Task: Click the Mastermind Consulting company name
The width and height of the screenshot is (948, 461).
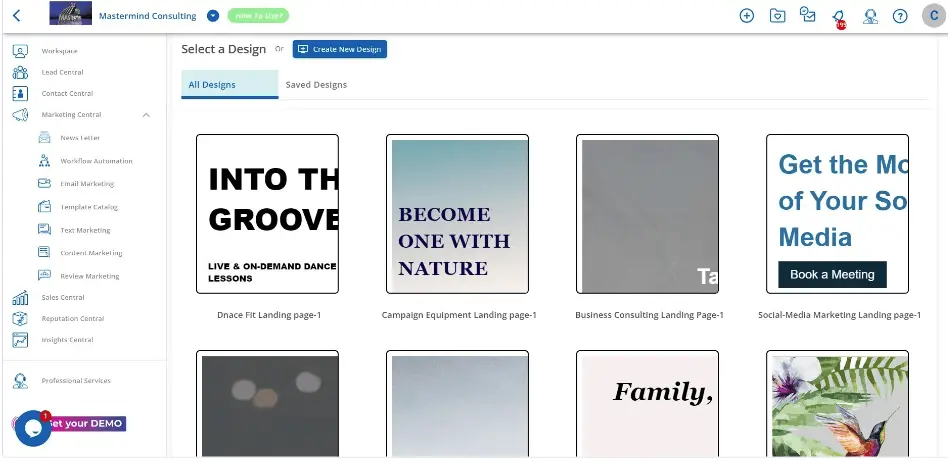Action: coord(148,16)
